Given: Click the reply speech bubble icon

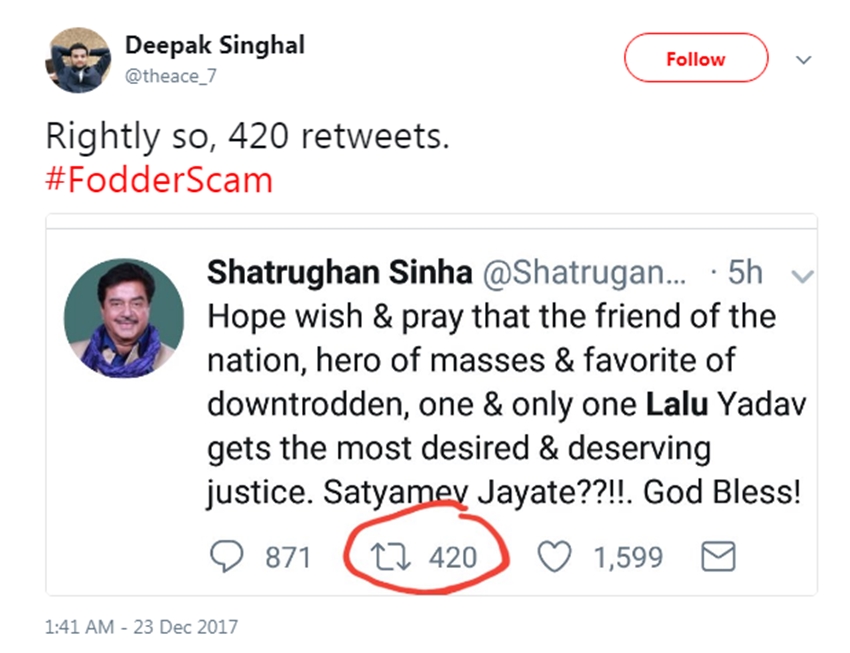Looking at the screenshot, I should 230,557.
